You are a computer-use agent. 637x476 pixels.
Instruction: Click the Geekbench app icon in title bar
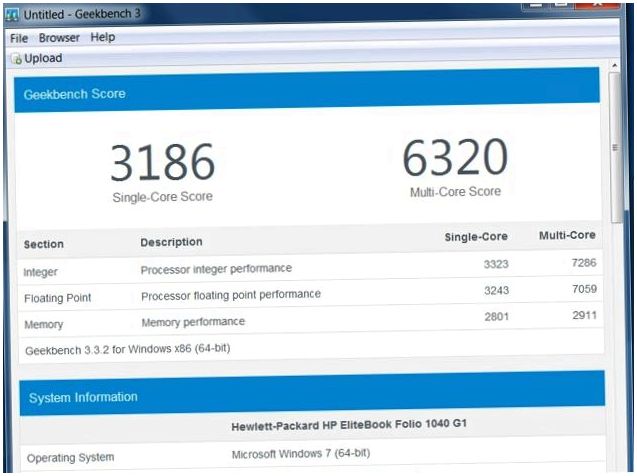(12, 15)
